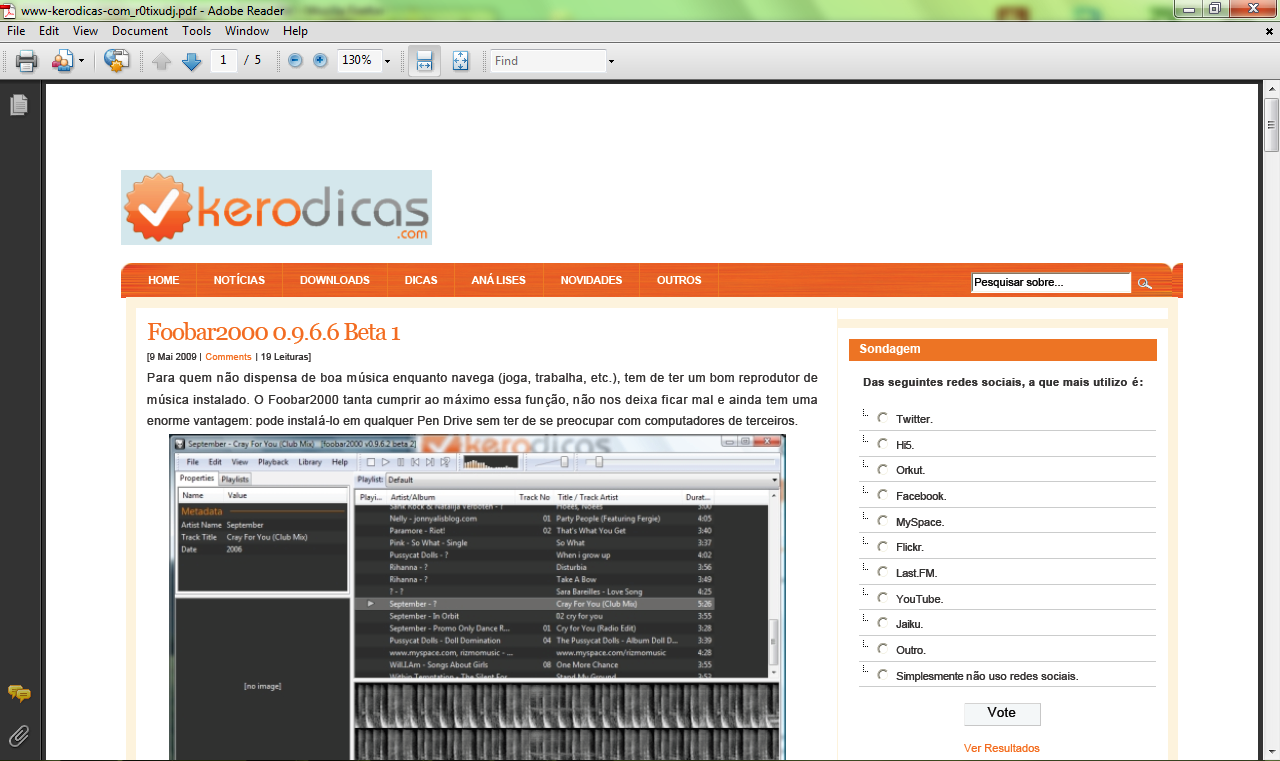Click the orange Comments link
The height and width of the screenshot is (761, 1280).
click(229, 356)
